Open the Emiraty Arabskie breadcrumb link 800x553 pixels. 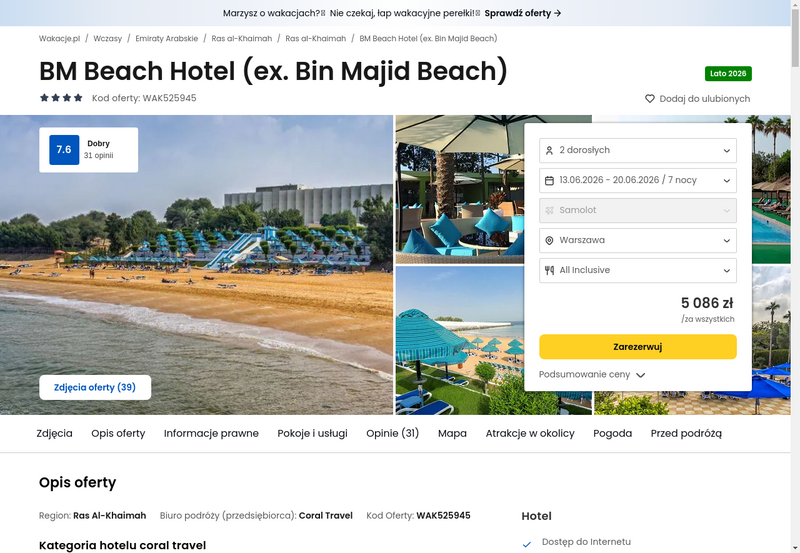click(x=166, y=38)
